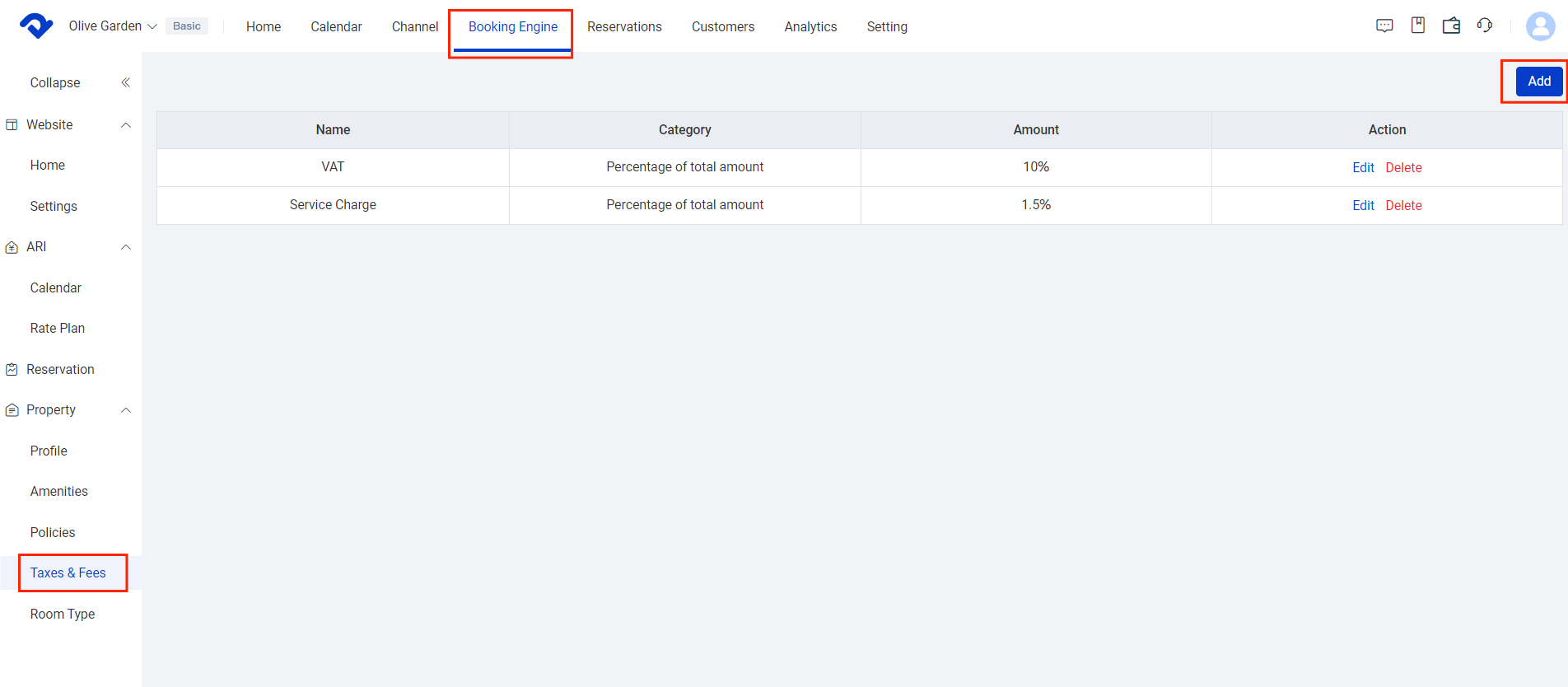The width and height of the screenshot is (1568, 687).
Task: Collapse the Property sidebar section
Action: click(x=126, y=410)
